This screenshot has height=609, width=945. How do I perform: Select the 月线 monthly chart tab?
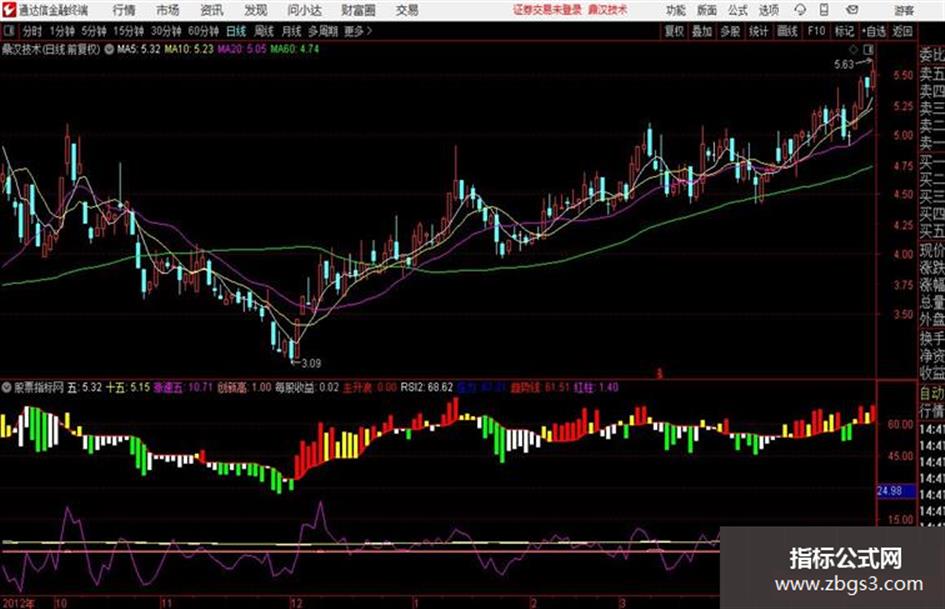[x=292, y=31]
